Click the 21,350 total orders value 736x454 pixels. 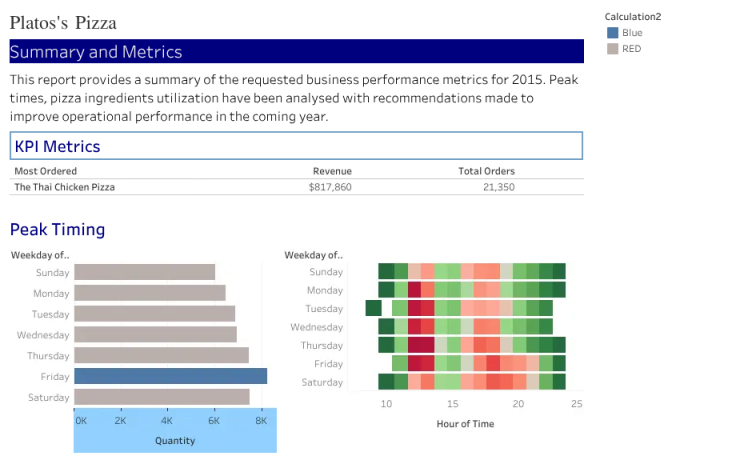[499, 187]
